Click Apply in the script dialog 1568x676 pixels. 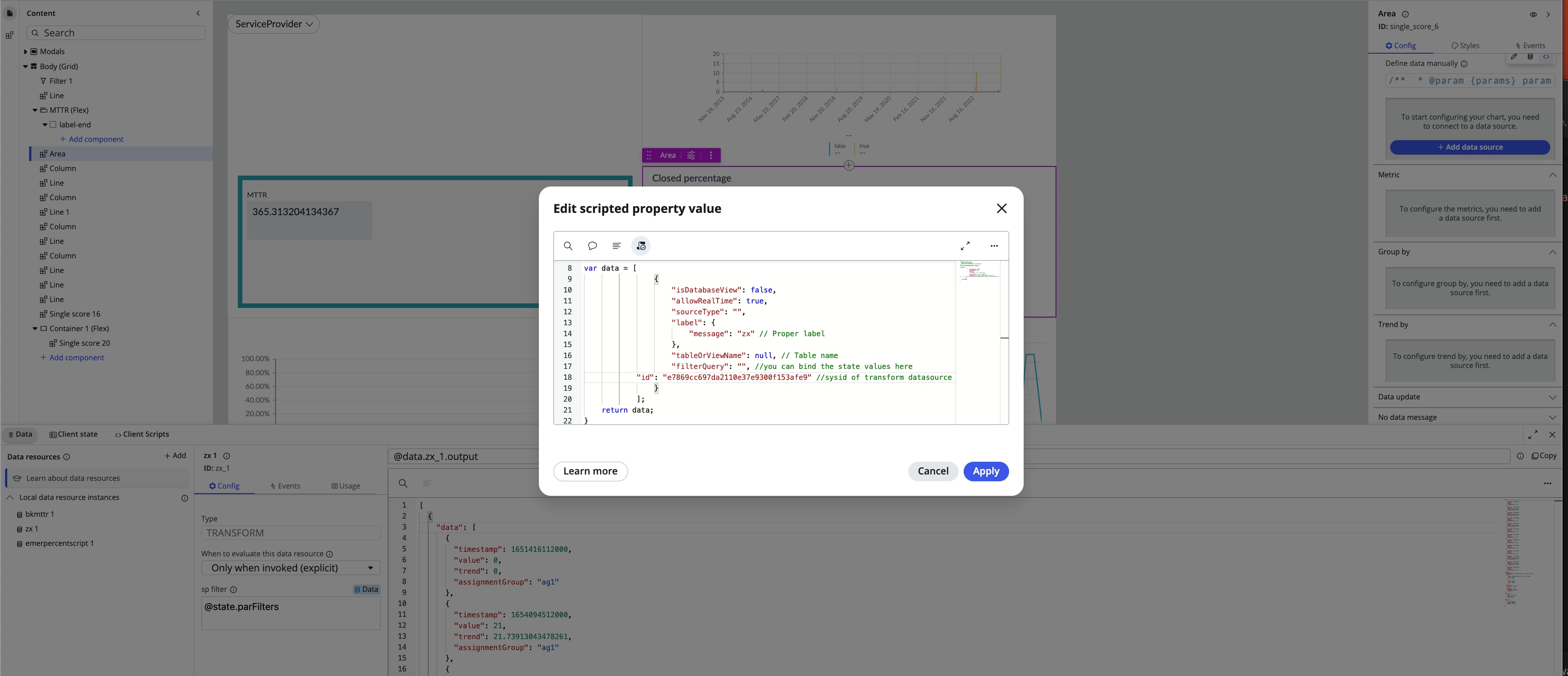(985, 471)
